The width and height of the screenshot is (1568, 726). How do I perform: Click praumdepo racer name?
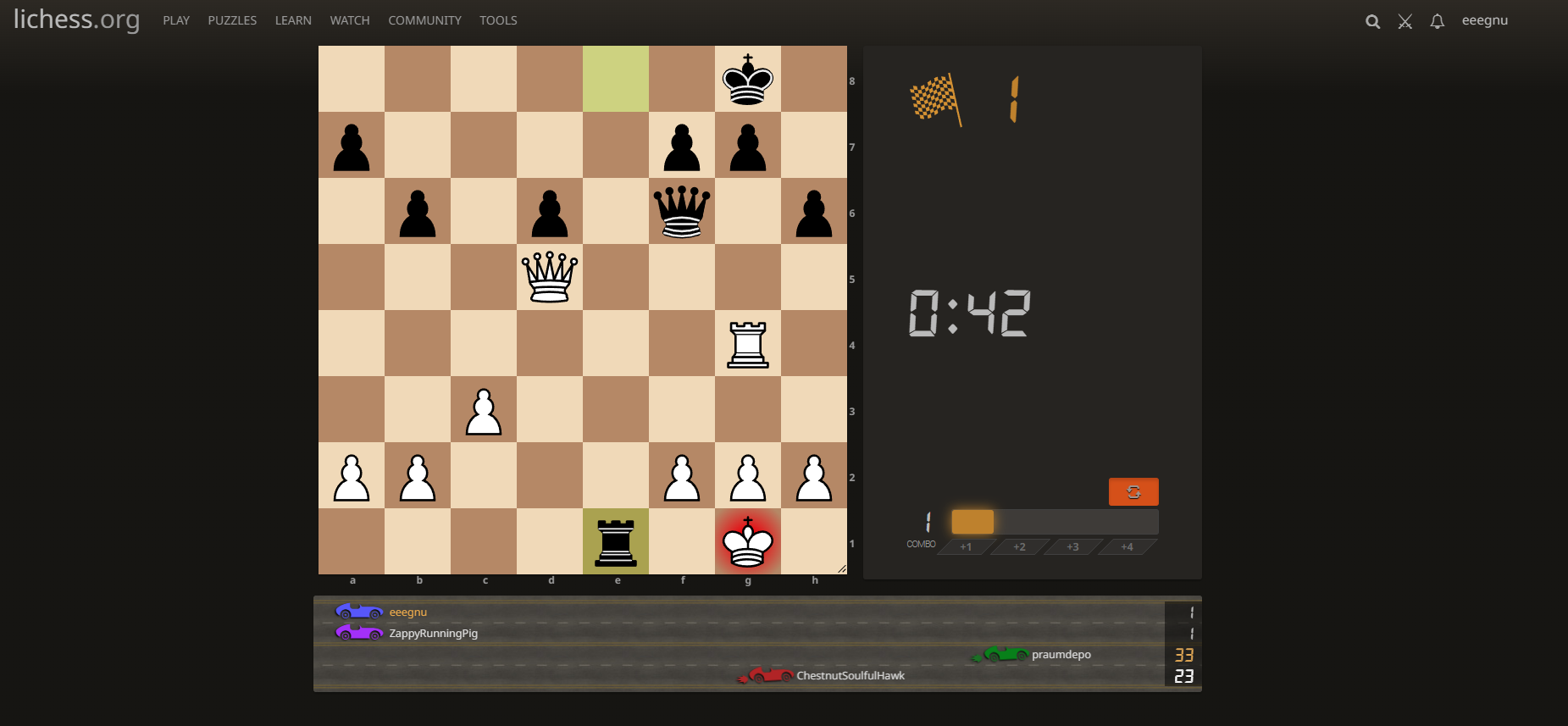(1061, 655)
